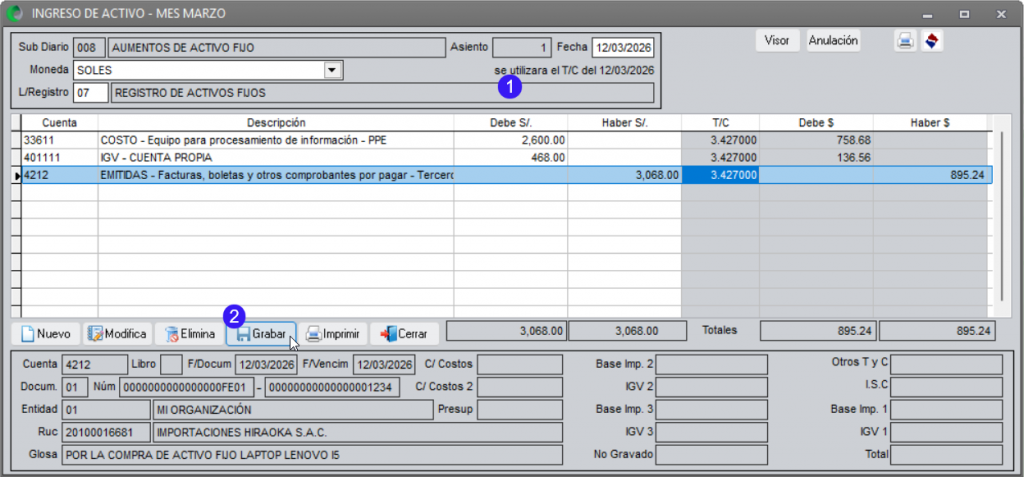Click the Glosa text field
Image resolution: width=1024 pixels, height=477 pixels.
point(312,455)
